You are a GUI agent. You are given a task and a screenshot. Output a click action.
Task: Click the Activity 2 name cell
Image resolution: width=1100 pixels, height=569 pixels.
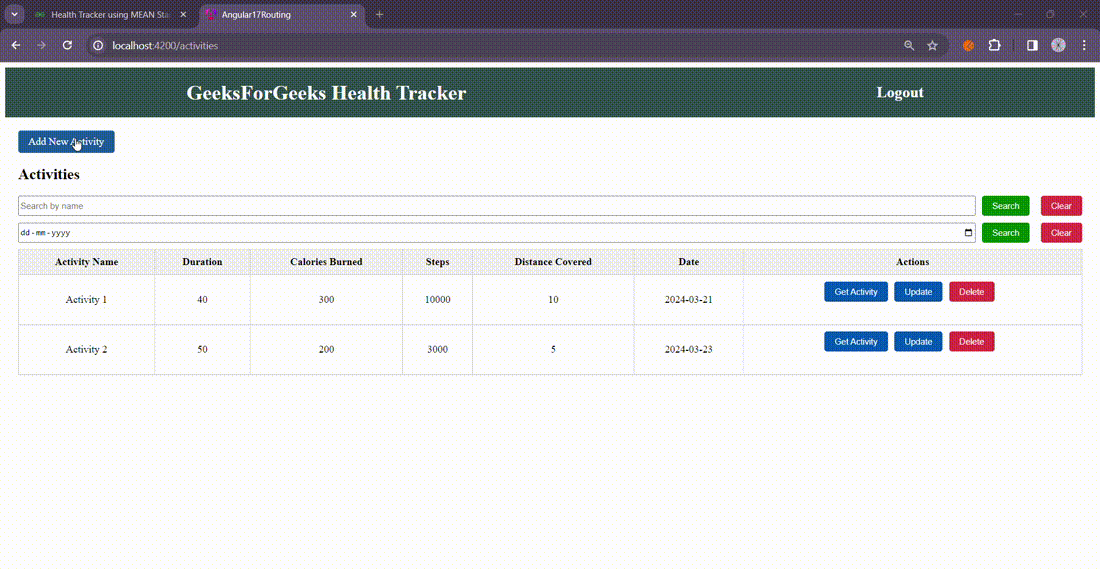pyautogui.click(x=86, y=349)
